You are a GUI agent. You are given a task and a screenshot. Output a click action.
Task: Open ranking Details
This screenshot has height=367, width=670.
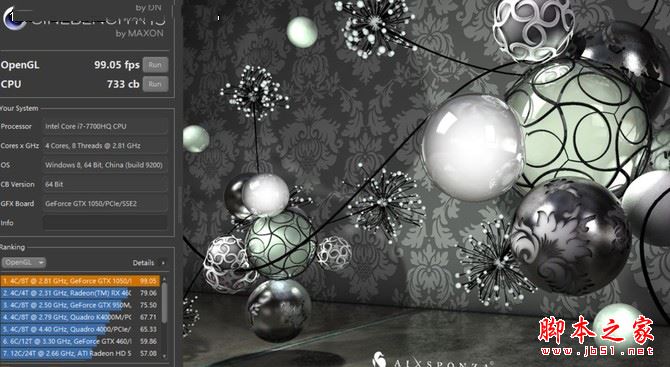143,263
